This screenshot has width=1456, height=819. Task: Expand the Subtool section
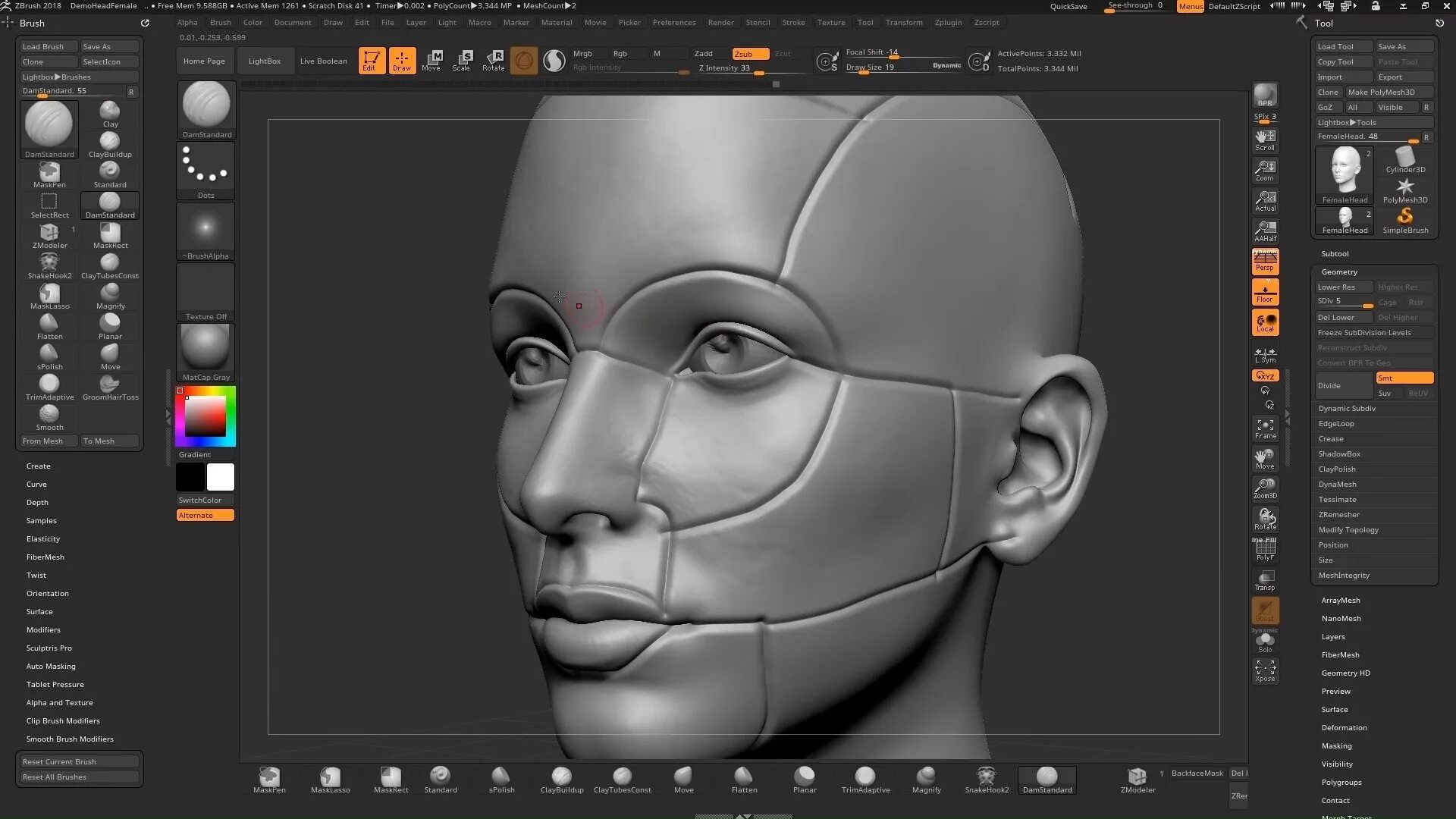tap(1335, 253)
